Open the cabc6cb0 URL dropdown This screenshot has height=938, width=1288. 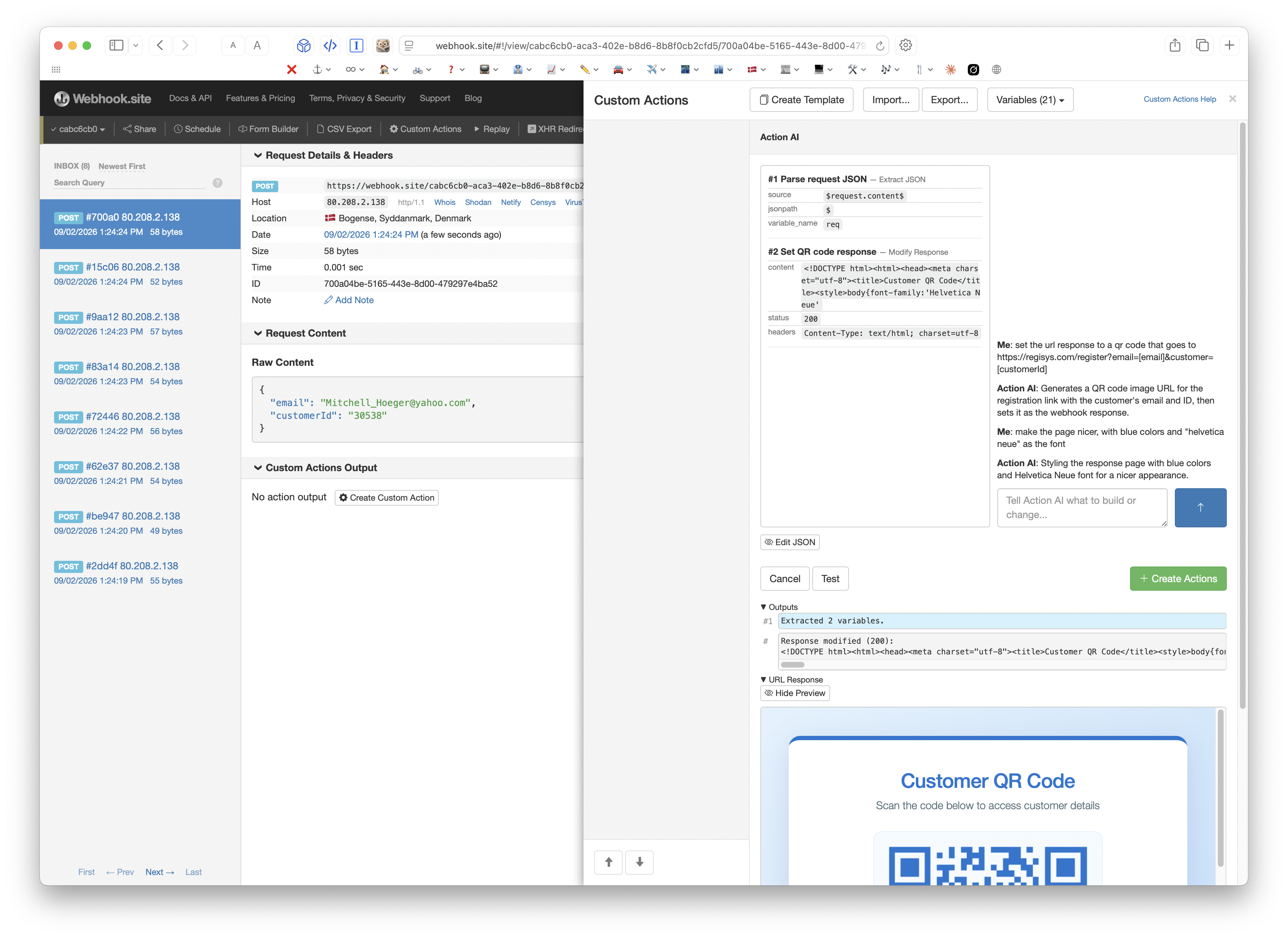[78, 129]
